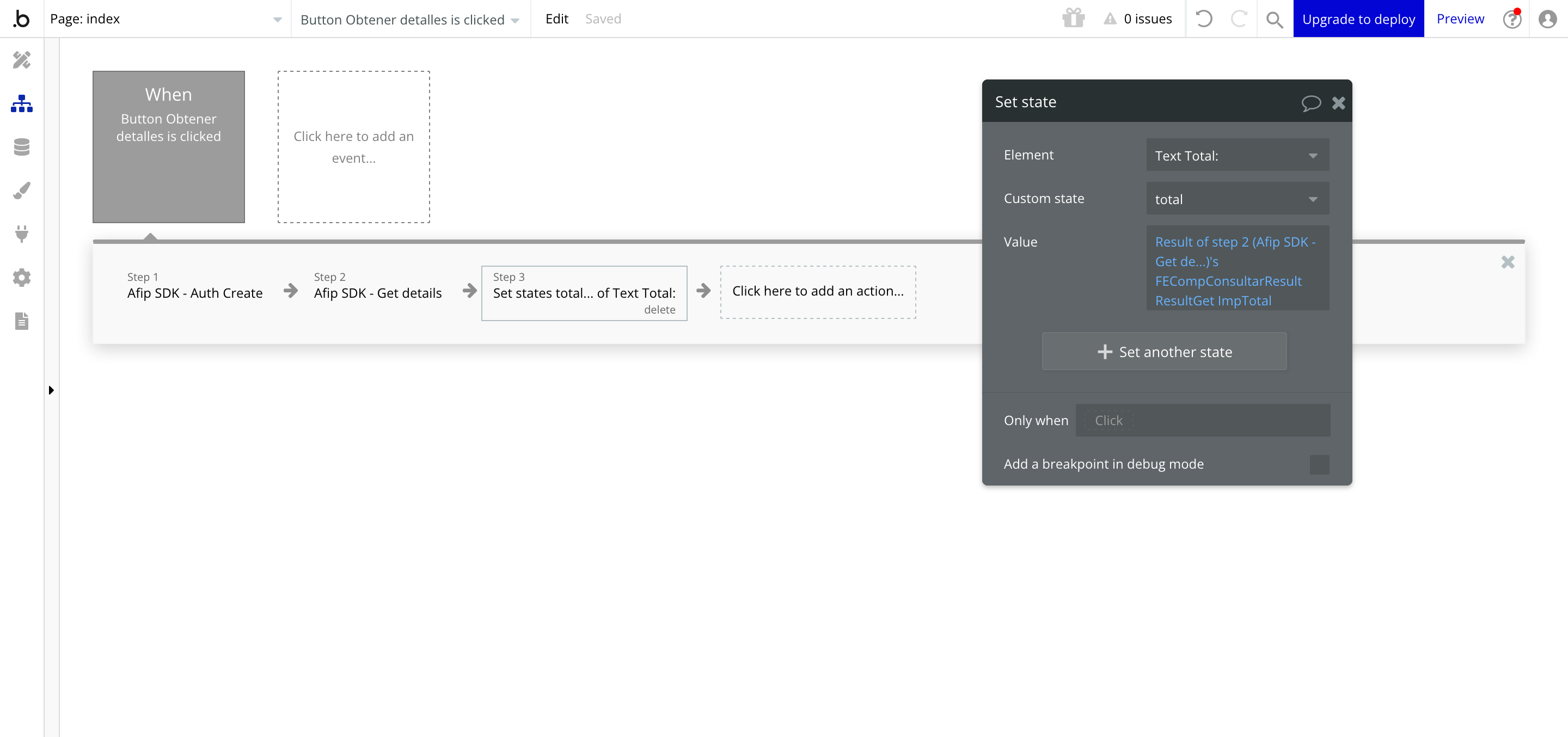1568x737 pixels.
Task: Open the Plugins plug tab
Action: (x=21, y=234)
